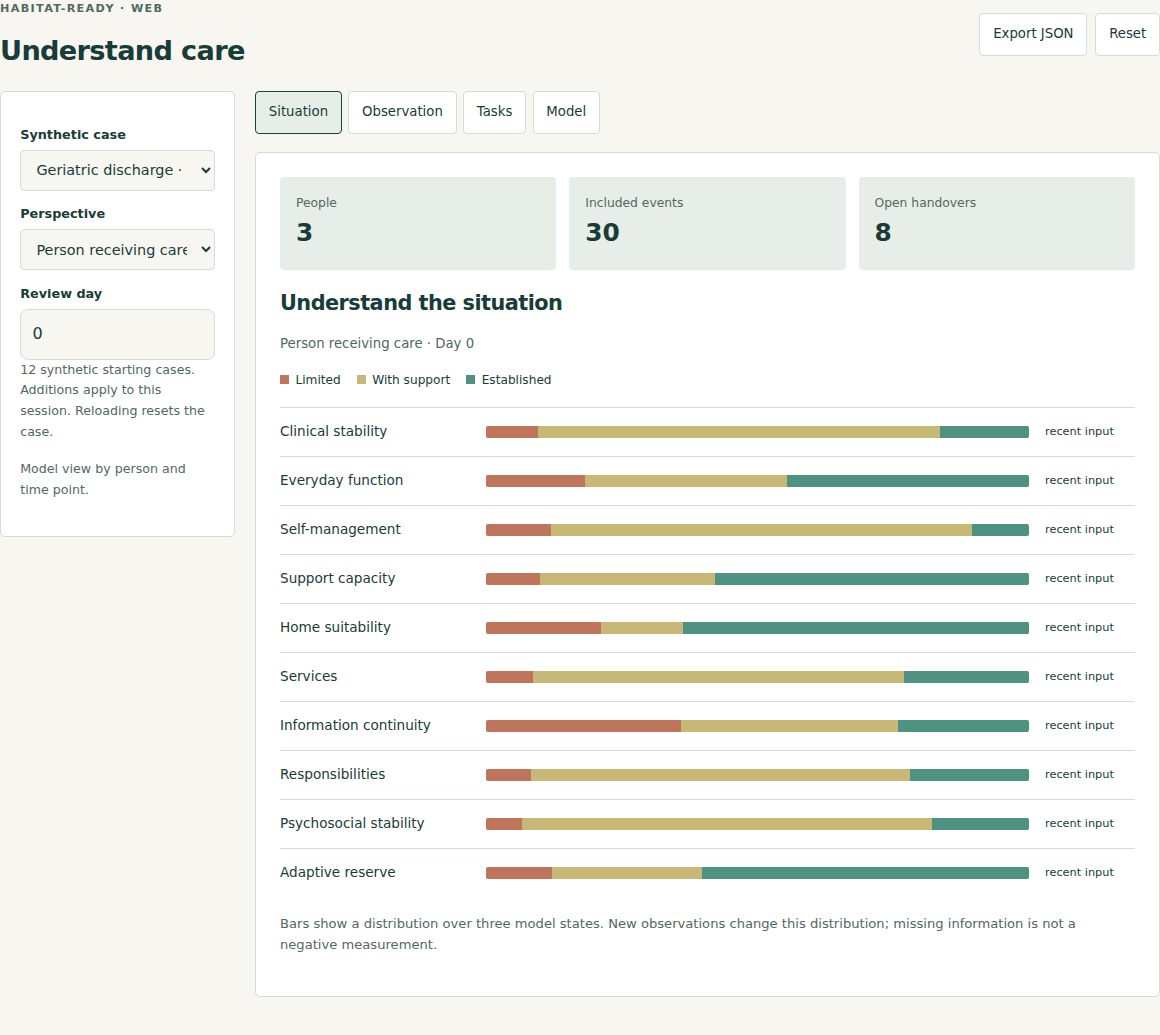This screenshot has height=1035, width=1160.
Task: Click the Adaptive reserve row label
Action: [x=338, y=872]
